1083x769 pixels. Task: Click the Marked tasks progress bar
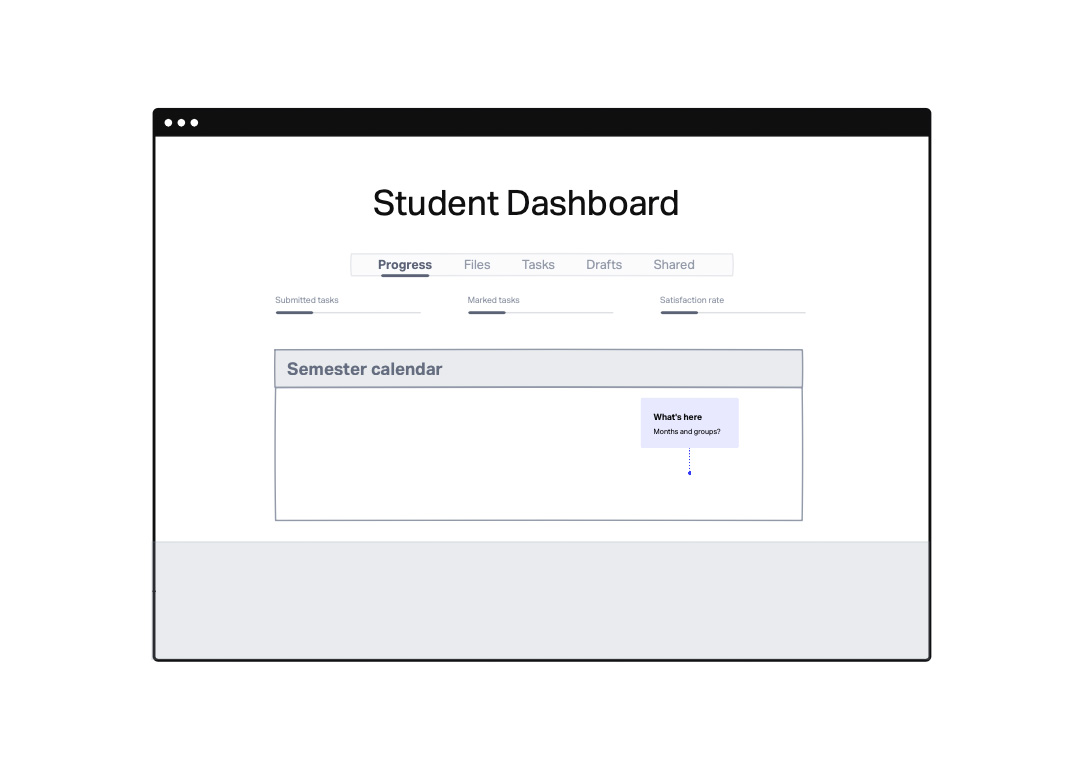(x=540, y=313)
